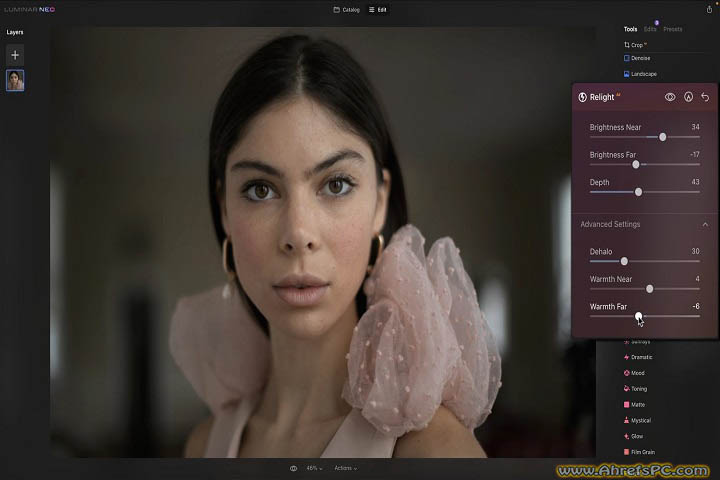
Task: Open the Mood tool
Action: 634,373
